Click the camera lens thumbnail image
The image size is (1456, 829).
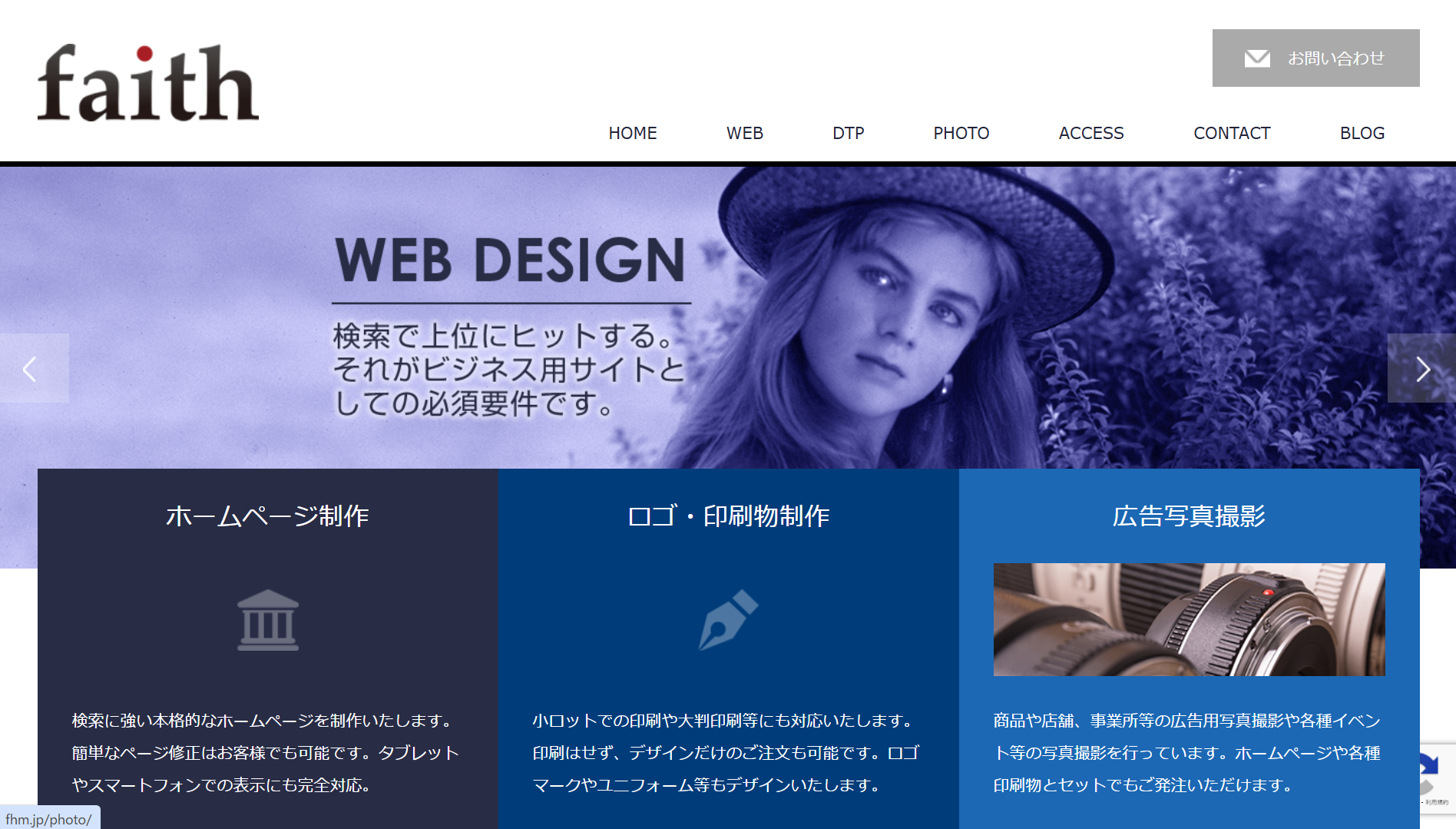(1189, 619)
